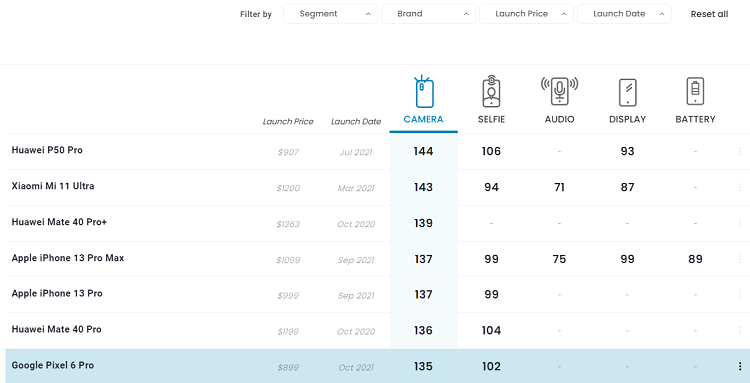
Task: Open the Launch Date filter dropdown
Action: point(624,14)
